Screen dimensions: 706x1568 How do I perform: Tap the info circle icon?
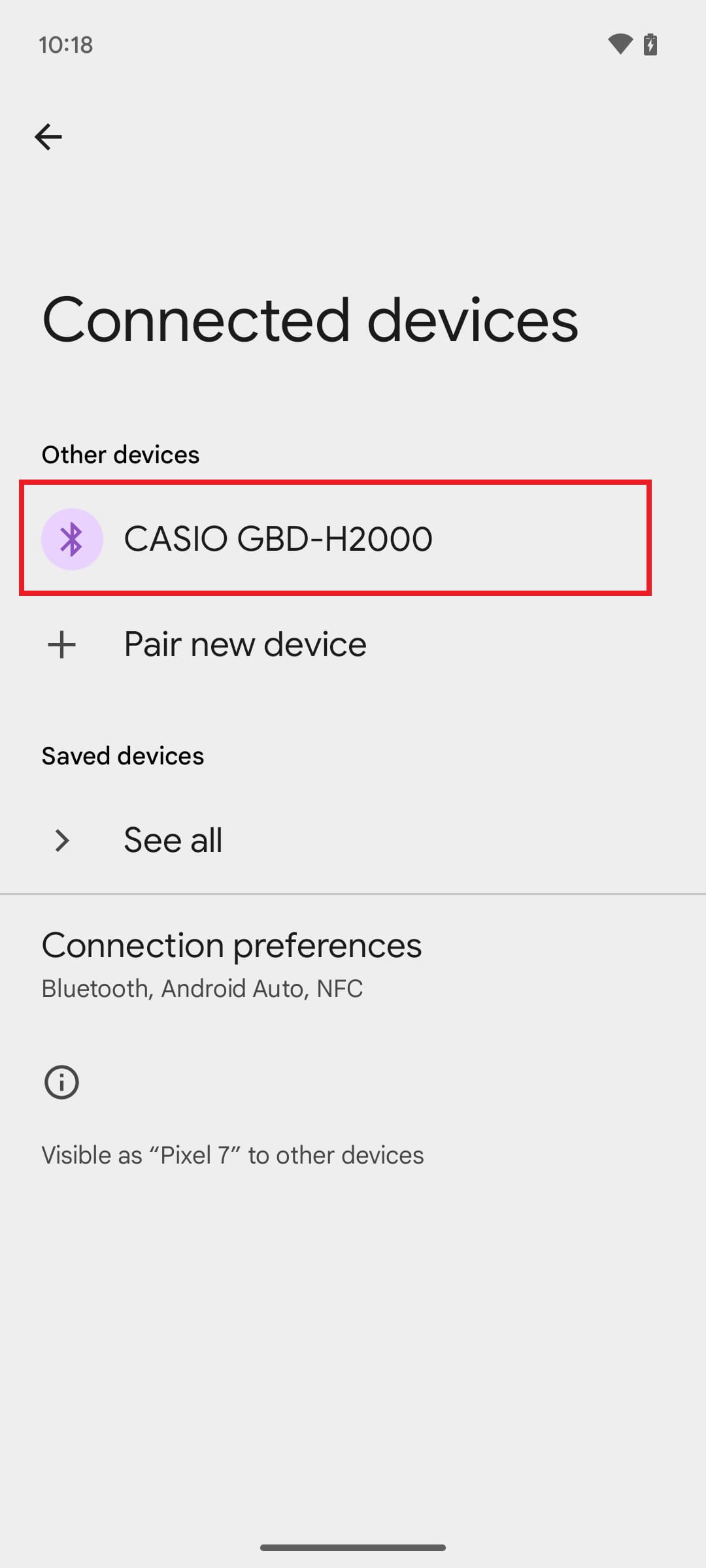(x=61, y=1083)
